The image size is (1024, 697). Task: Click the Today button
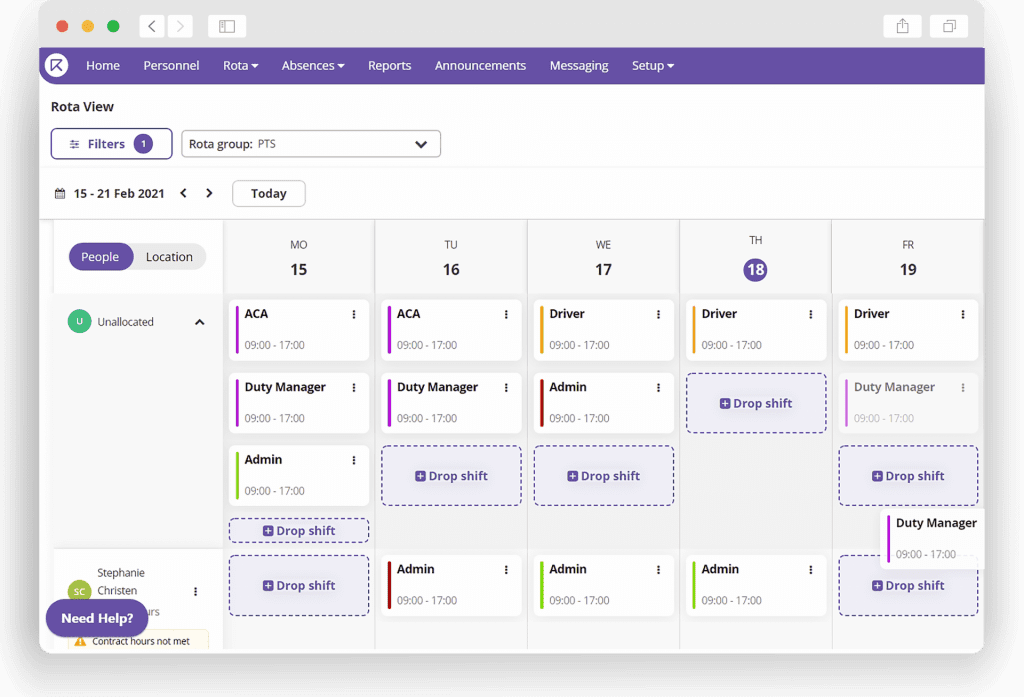(x=268, y=194)
